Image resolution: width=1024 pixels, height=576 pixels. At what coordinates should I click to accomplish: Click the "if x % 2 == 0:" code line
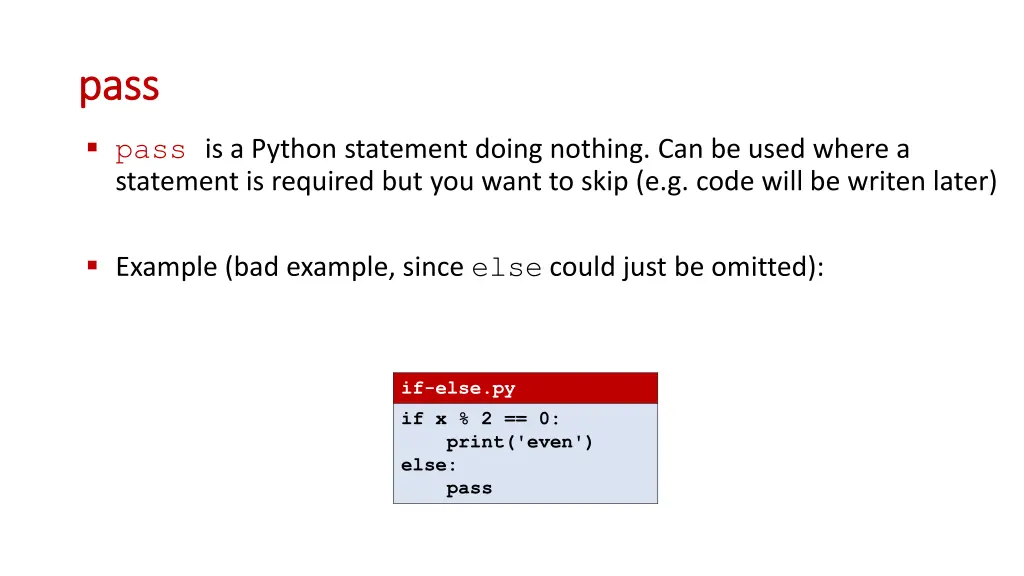pyautogui.click(x=480, y=419)
